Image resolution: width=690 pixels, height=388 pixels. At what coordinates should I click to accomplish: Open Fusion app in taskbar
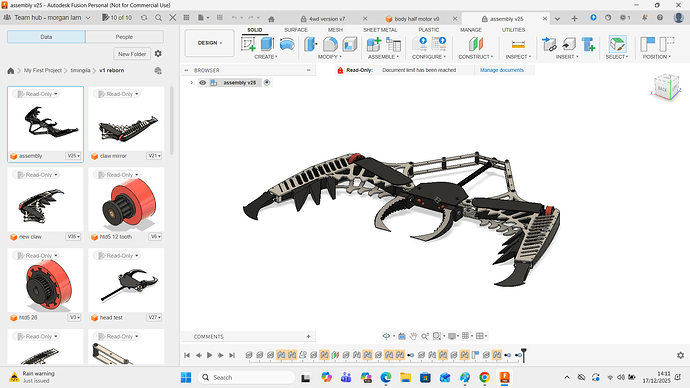pyautogui.click(x=504, y=377)
